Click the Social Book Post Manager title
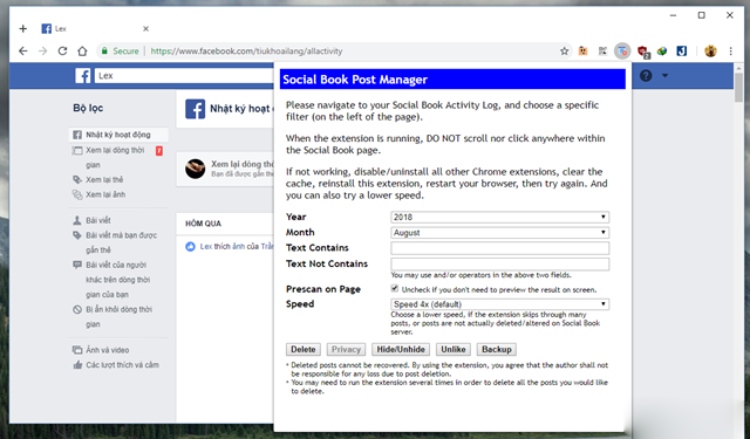The height and width of the screenshot is (439, 750). point(355,79)
